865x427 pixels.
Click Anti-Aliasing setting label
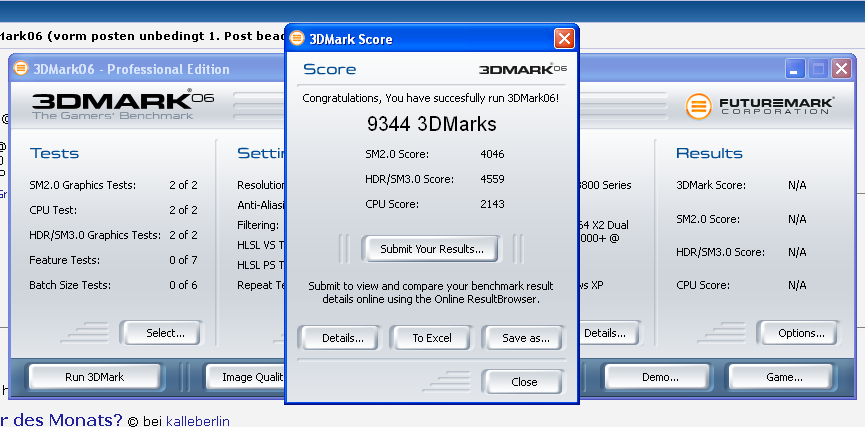[260, 205]
